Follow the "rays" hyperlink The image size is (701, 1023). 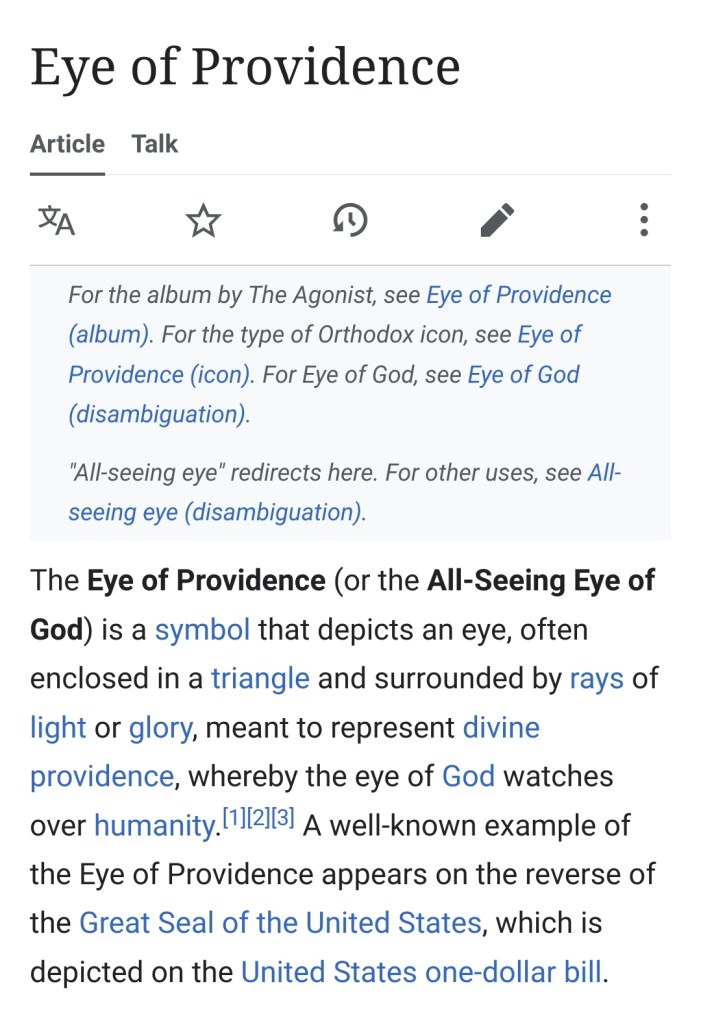click(596, 679)
